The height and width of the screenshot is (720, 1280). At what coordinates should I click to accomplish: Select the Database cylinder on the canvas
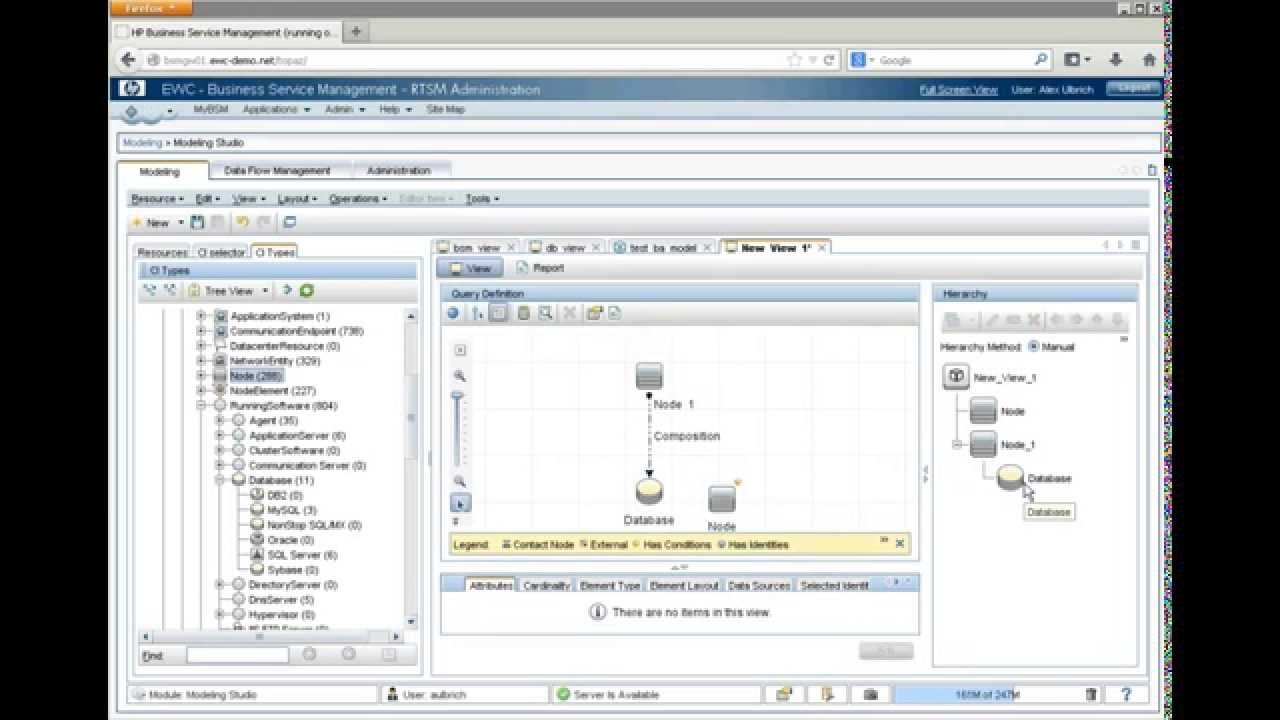(x=649, y=492)
